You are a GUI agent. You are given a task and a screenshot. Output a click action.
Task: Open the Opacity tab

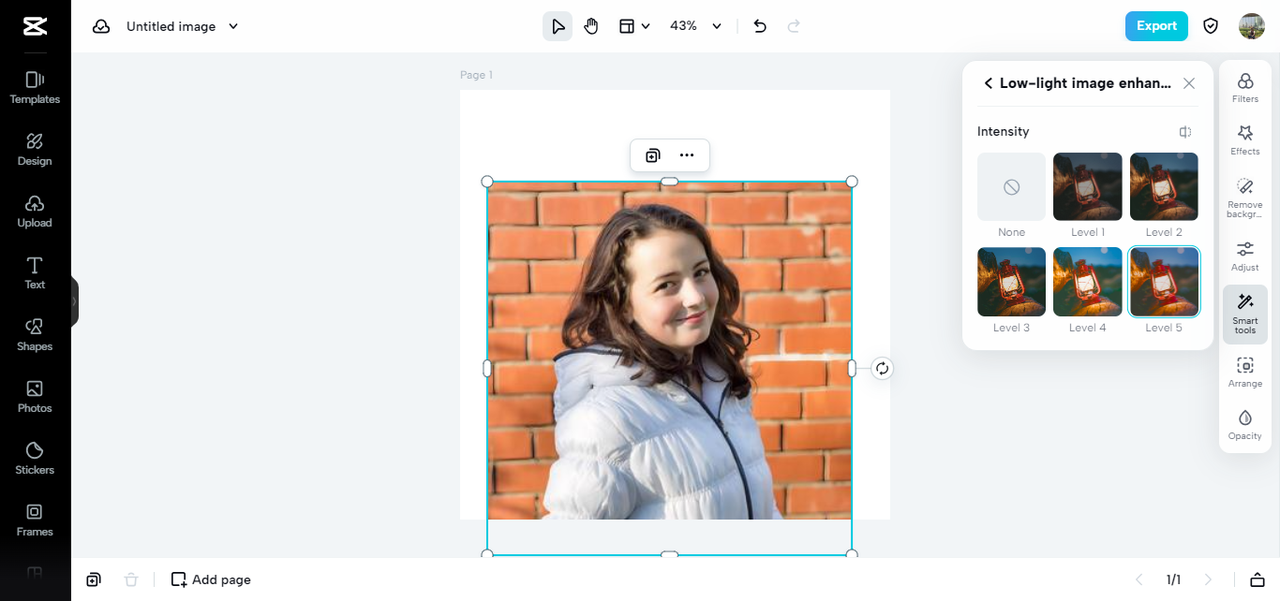pos(1245,424)
